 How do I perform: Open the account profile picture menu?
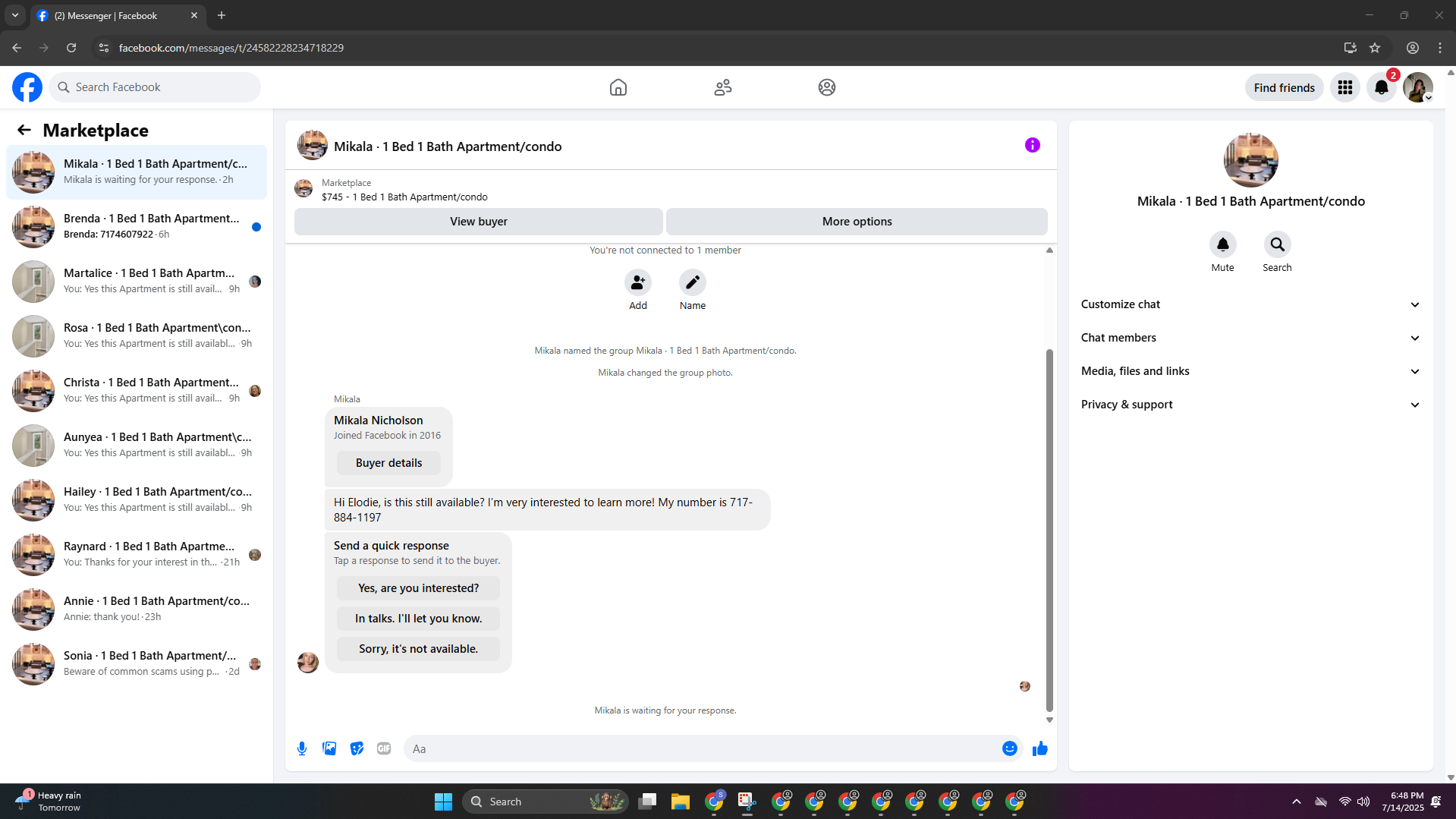1417,87
